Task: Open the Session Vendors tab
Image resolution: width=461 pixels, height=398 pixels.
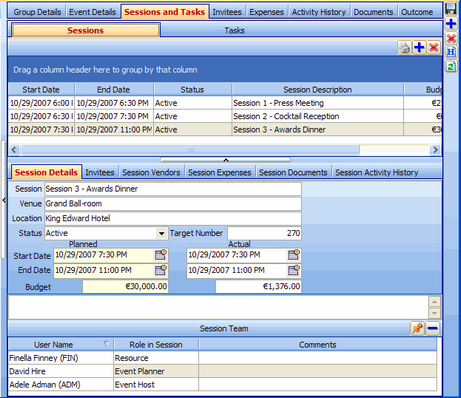Action: click(151, 172)
